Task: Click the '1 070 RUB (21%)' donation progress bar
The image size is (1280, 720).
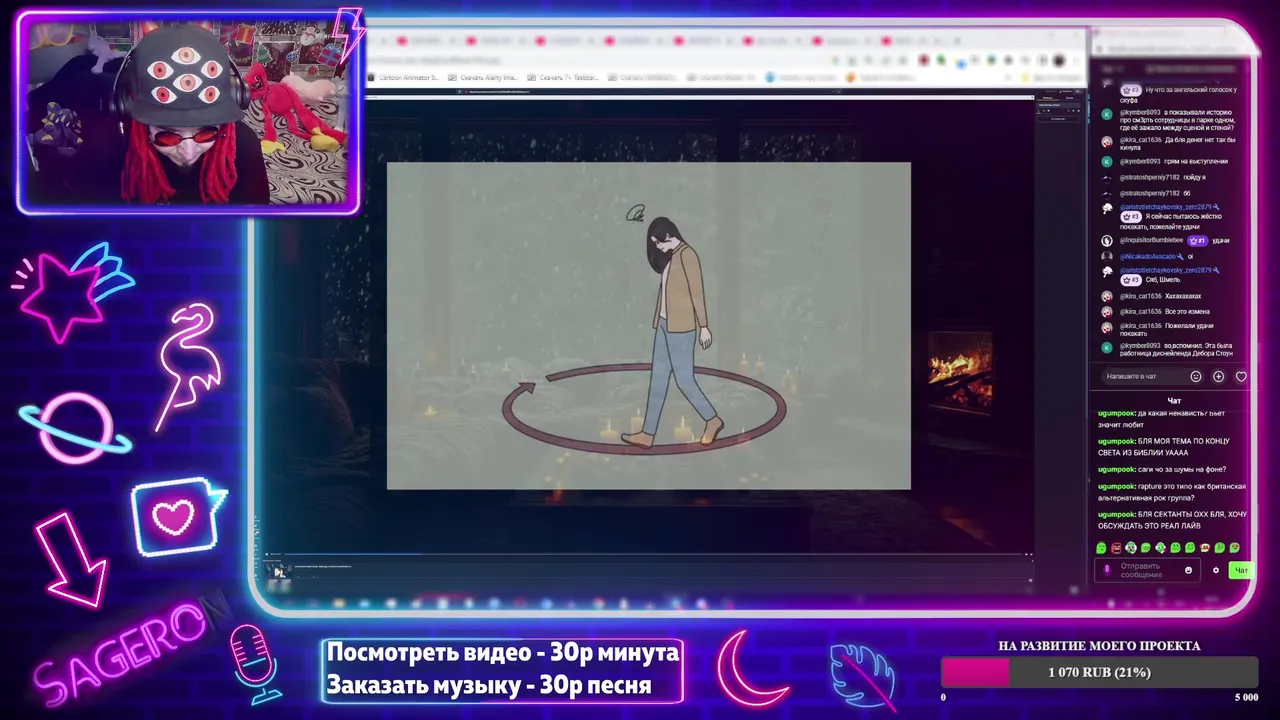Action: point(1099,672)
